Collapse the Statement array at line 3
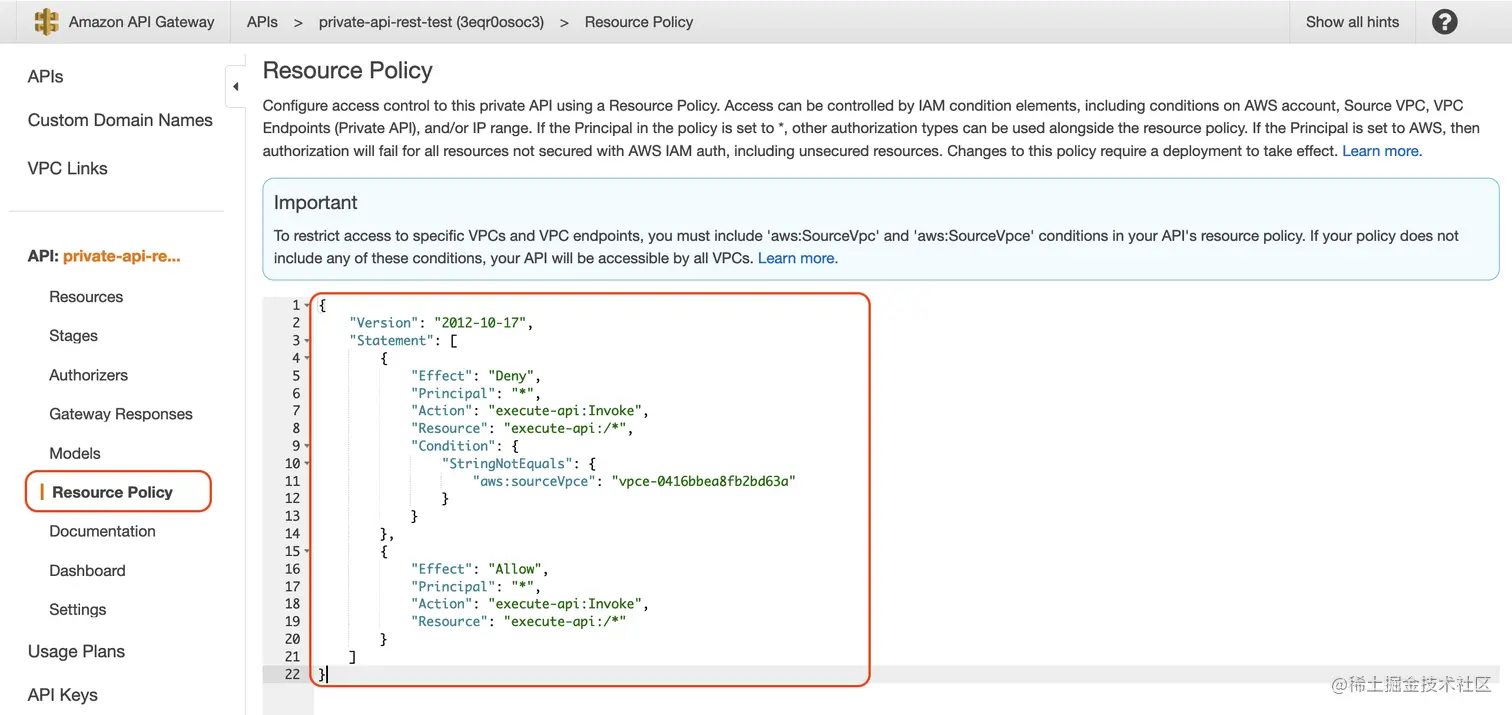Viewport: 1512px width, 715px height. tap(307, 341)
